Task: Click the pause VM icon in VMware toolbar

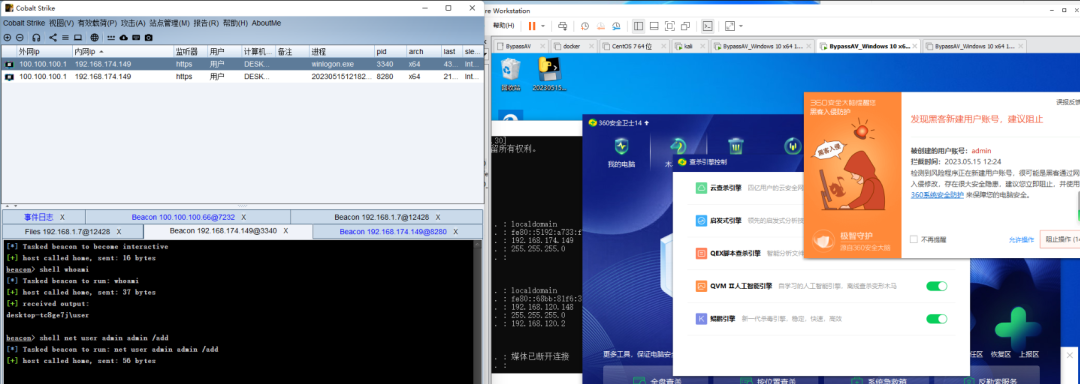Action: (532, 25)
